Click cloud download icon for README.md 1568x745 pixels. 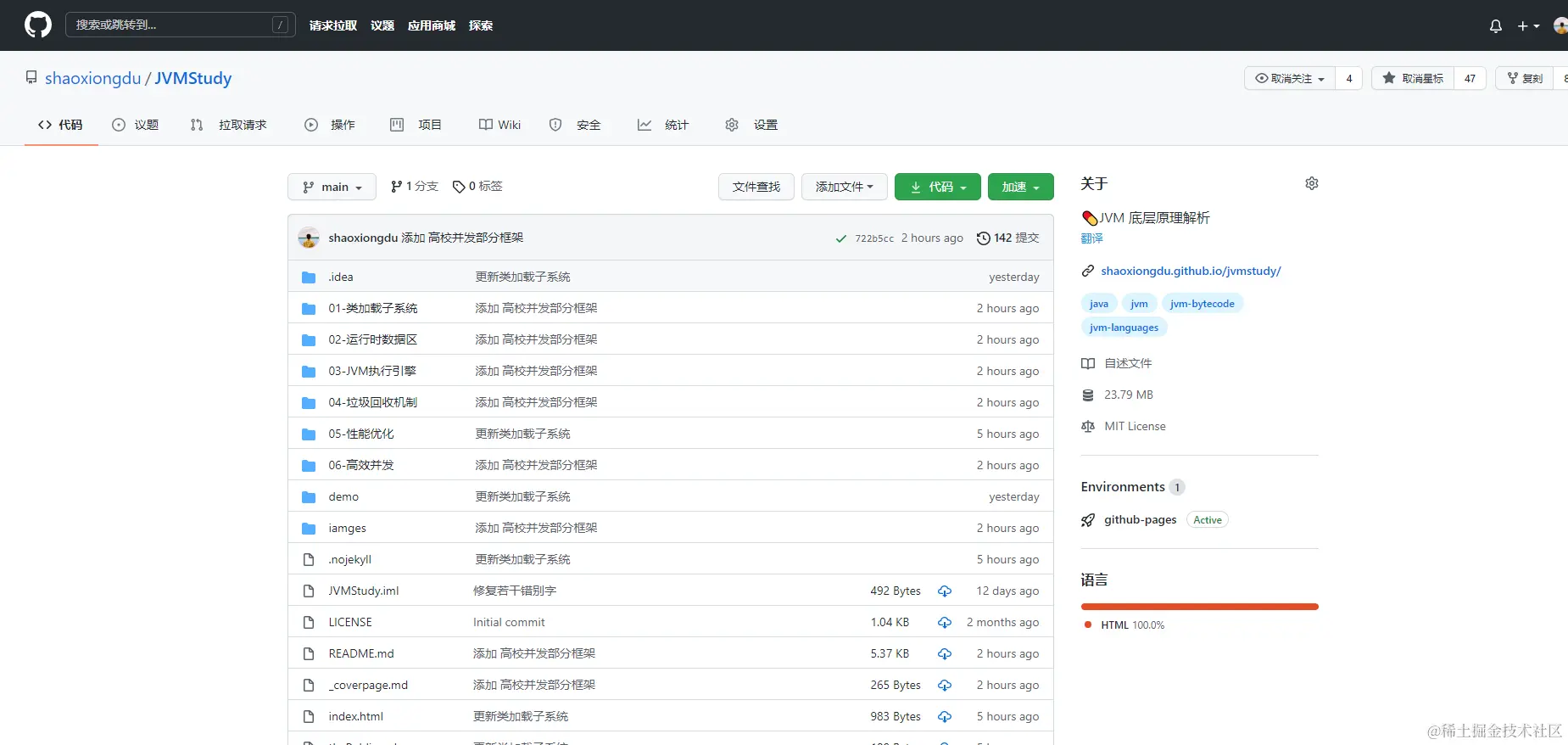945,653
